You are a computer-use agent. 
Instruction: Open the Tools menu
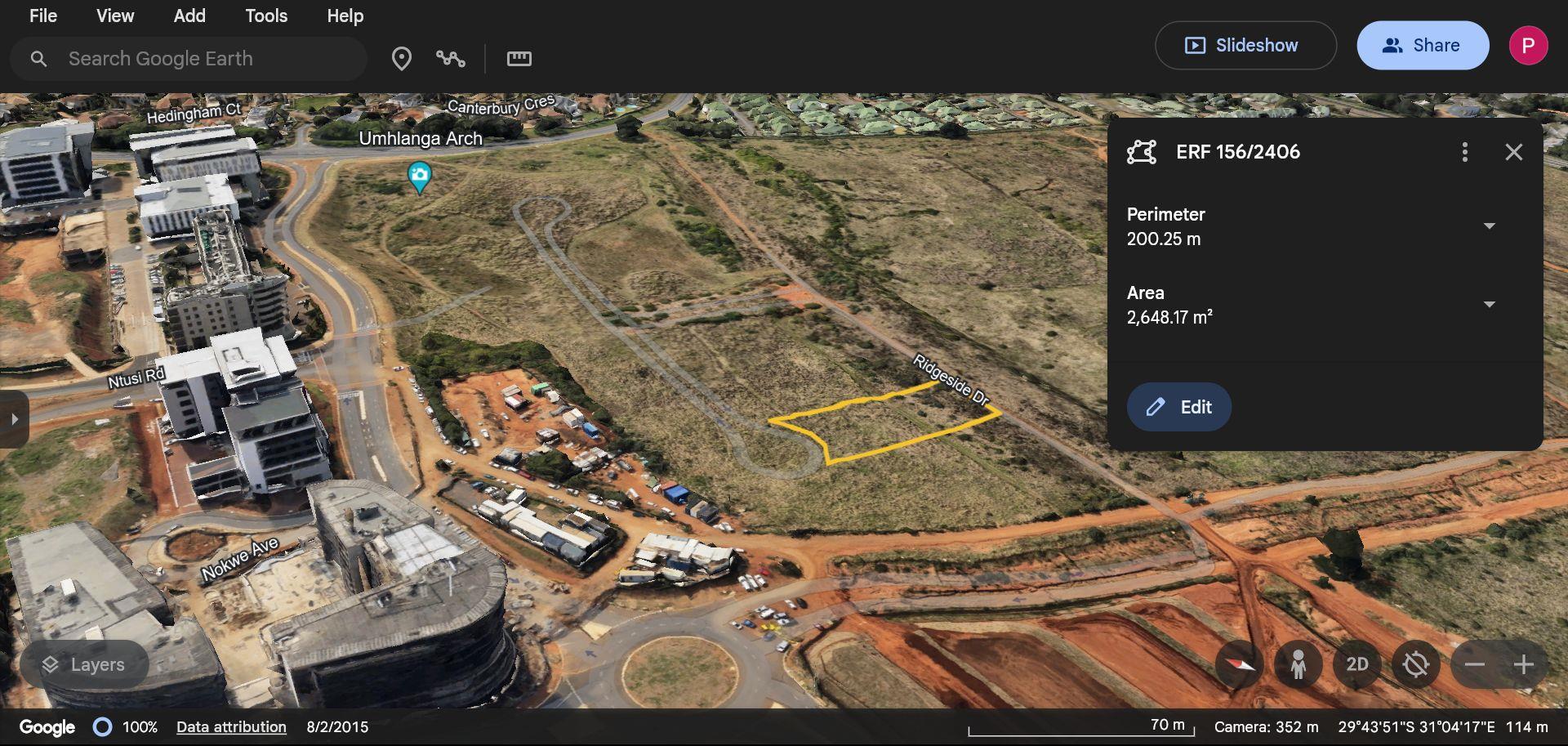tap(265, 16)
